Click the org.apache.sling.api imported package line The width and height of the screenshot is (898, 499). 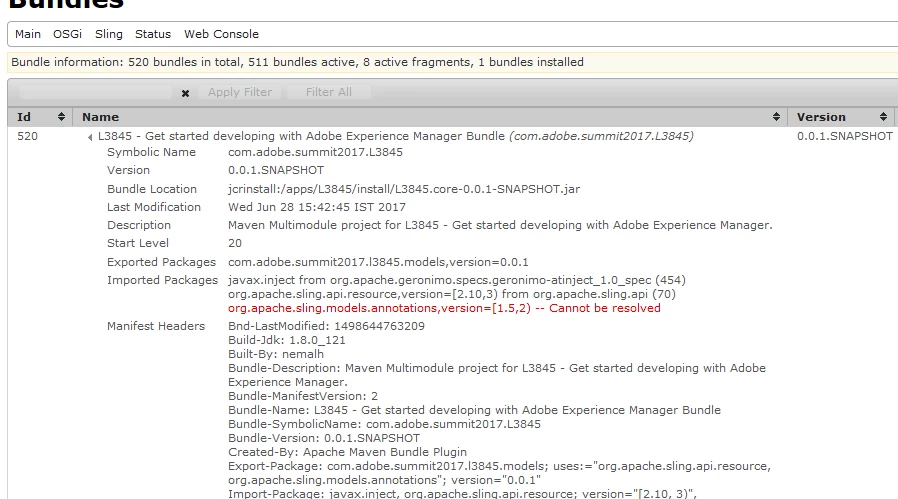click(452, 294)
